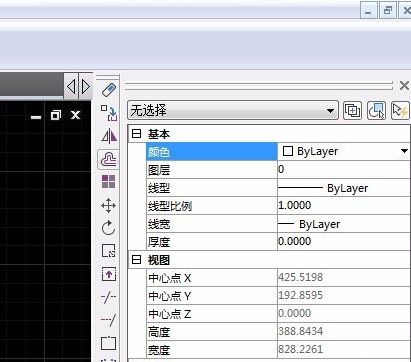The width and height of the screenshot is (411, 362).
Task: Collapse the 视图 section
Action: (136, 260)
